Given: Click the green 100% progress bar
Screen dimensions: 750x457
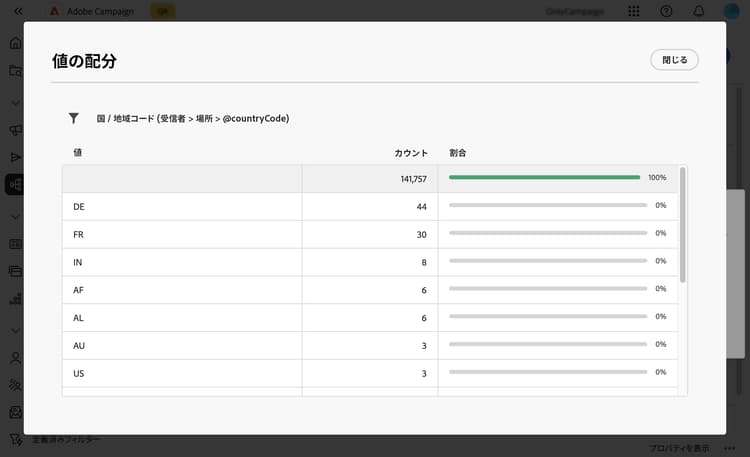Looking at the screenshot, I should click(544, 178).
